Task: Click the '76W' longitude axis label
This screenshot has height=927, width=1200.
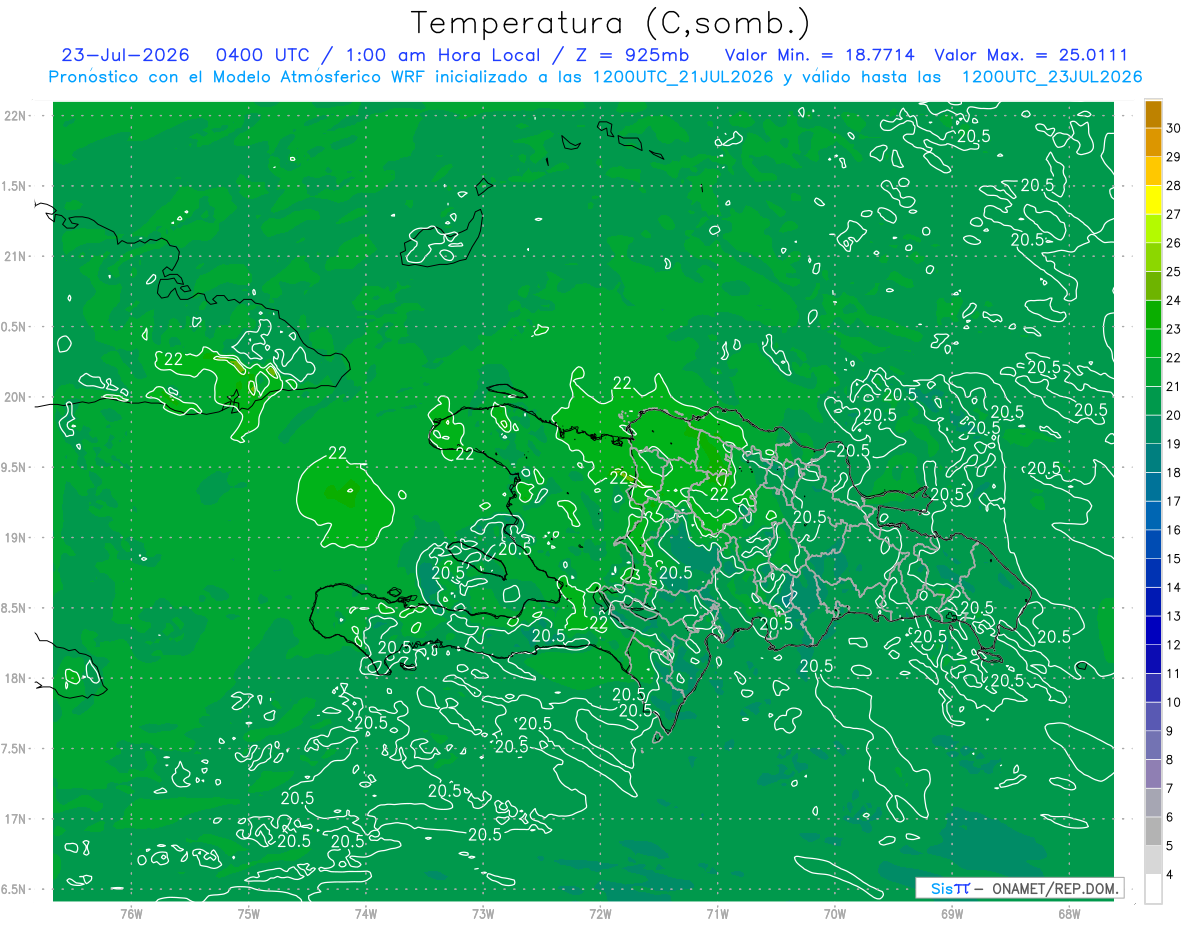Action: click(x=131, y=914)
